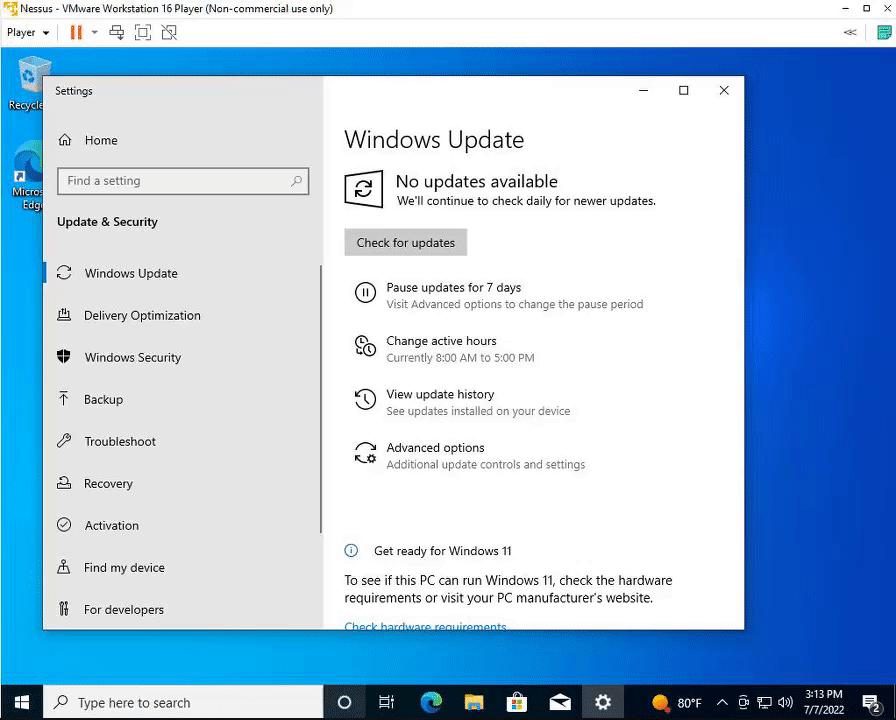Open Delivery Optimization settings

click(x=183, y=315)
